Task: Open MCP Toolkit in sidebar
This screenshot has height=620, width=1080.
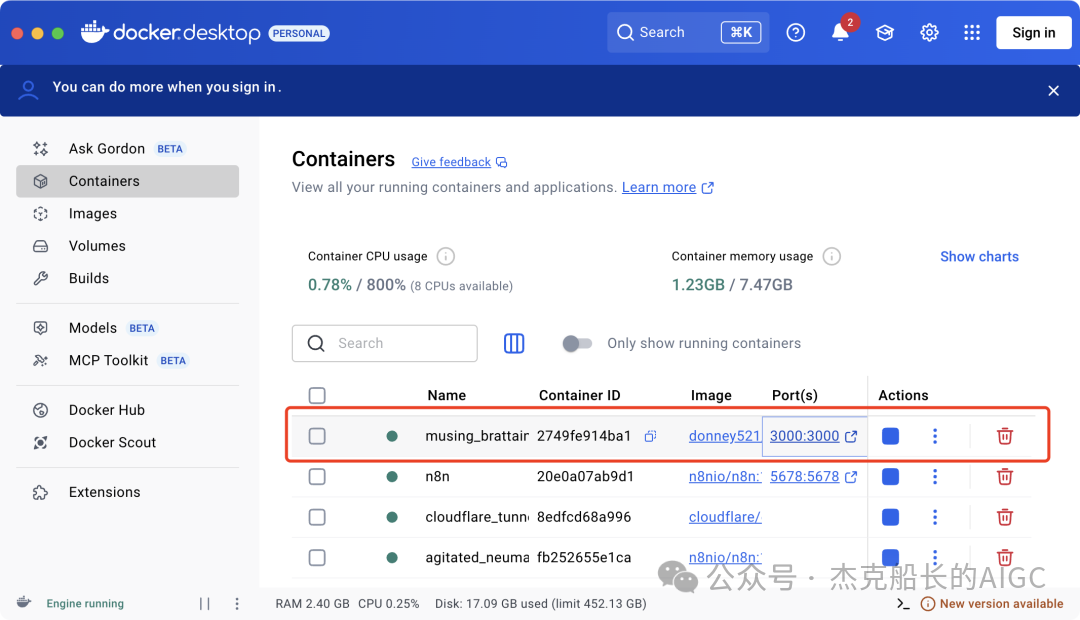Action: [127, 360]
